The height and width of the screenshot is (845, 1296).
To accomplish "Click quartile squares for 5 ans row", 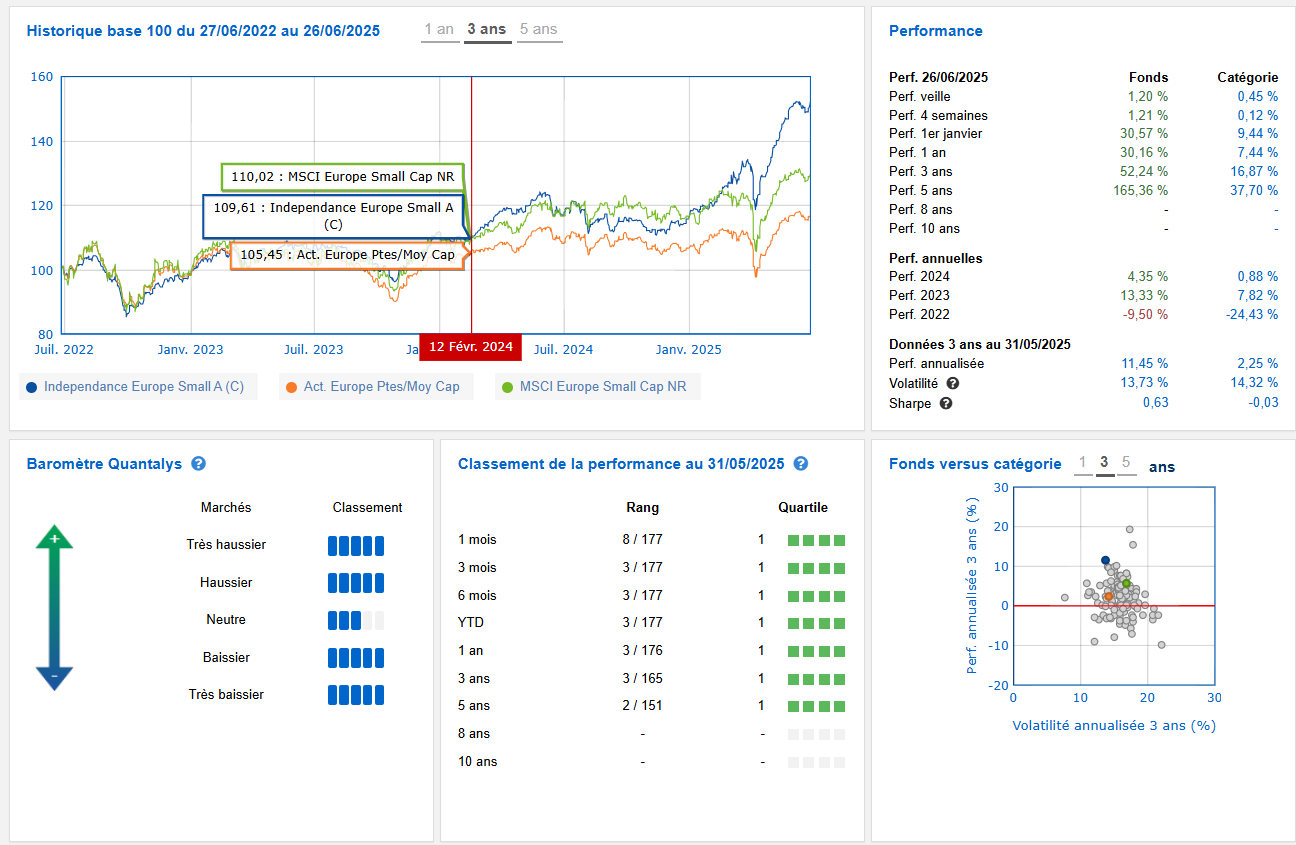I will (816, 706).
